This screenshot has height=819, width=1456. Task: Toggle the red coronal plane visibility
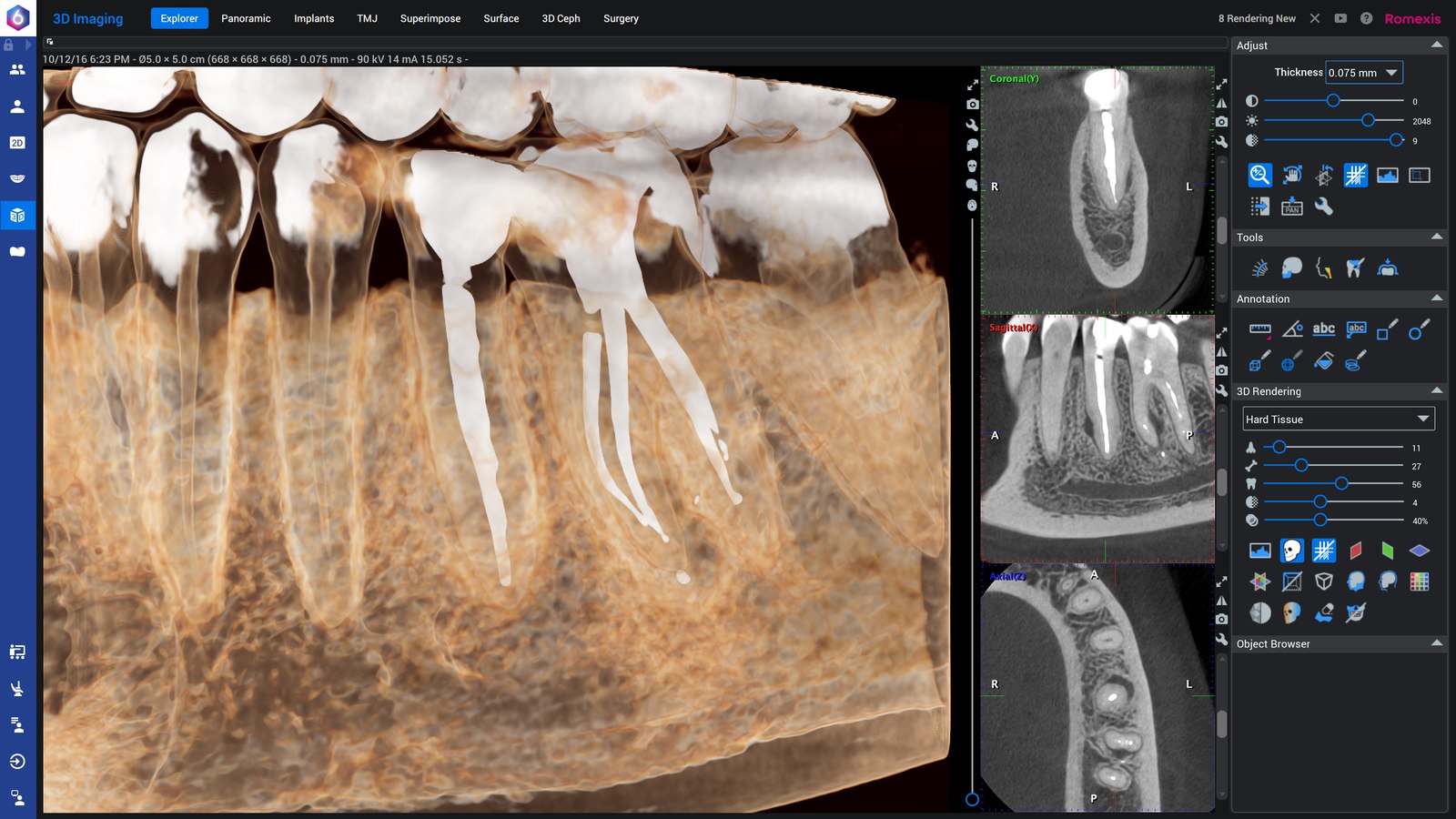(1356, 551)
